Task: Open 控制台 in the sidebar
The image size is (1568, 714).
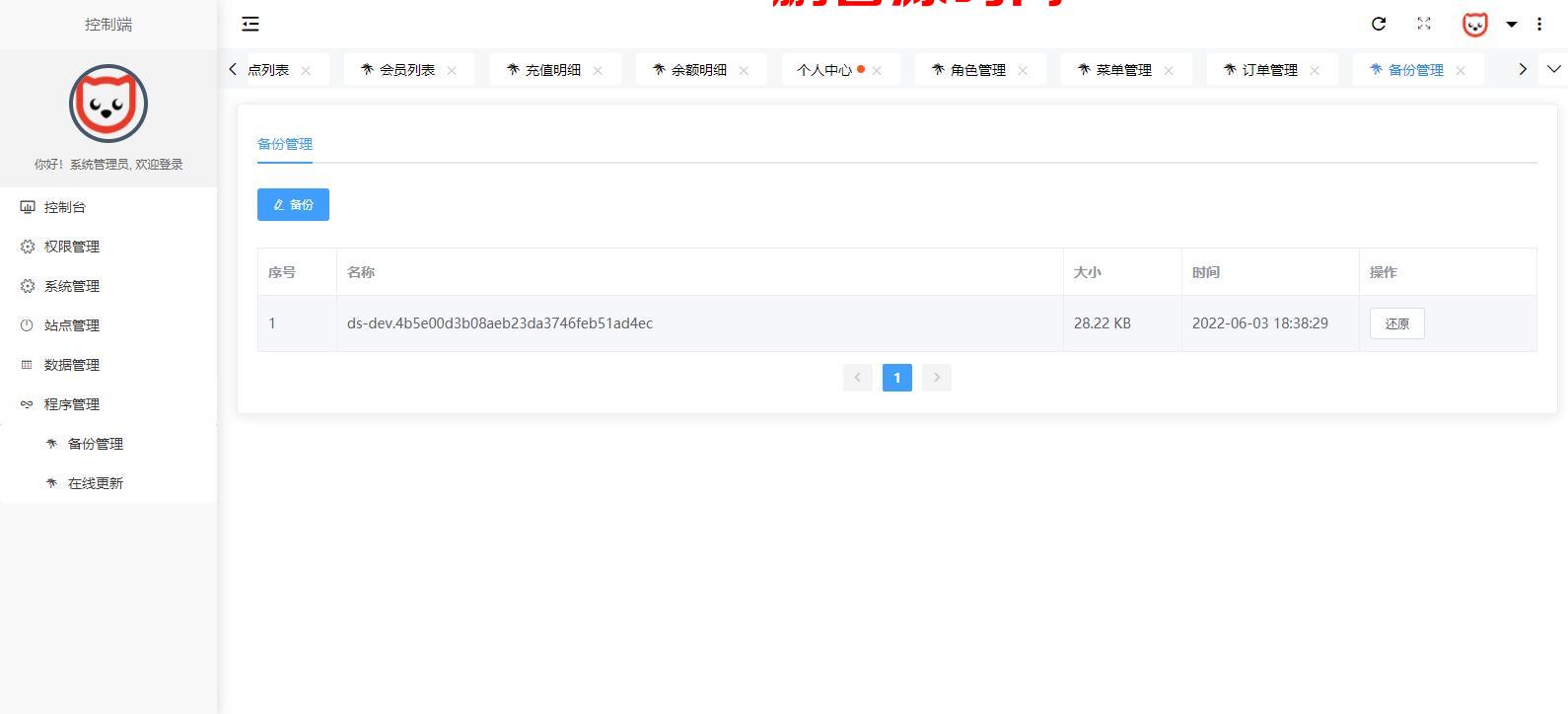Action: pos(108,207)
